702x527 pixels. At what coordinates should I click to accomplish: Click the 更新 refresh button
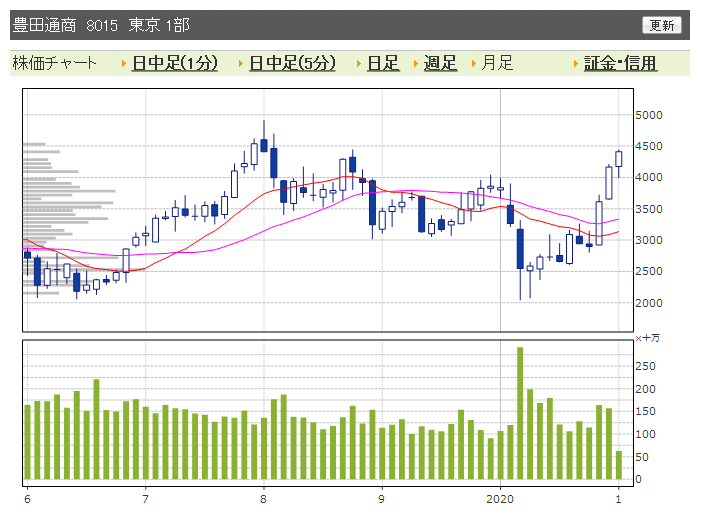pyautogui.click(x=662, y=25)
